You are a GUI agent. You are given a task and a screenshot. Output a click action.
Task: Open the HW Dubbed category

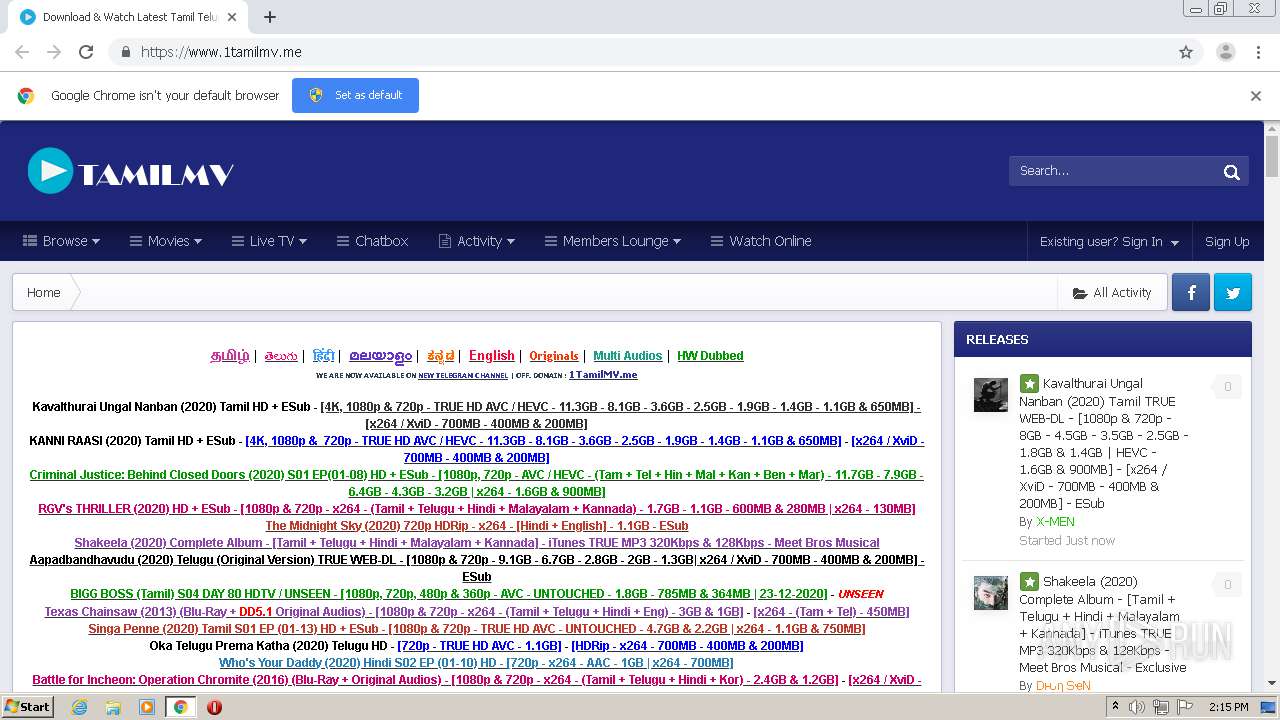click(710, 356)
